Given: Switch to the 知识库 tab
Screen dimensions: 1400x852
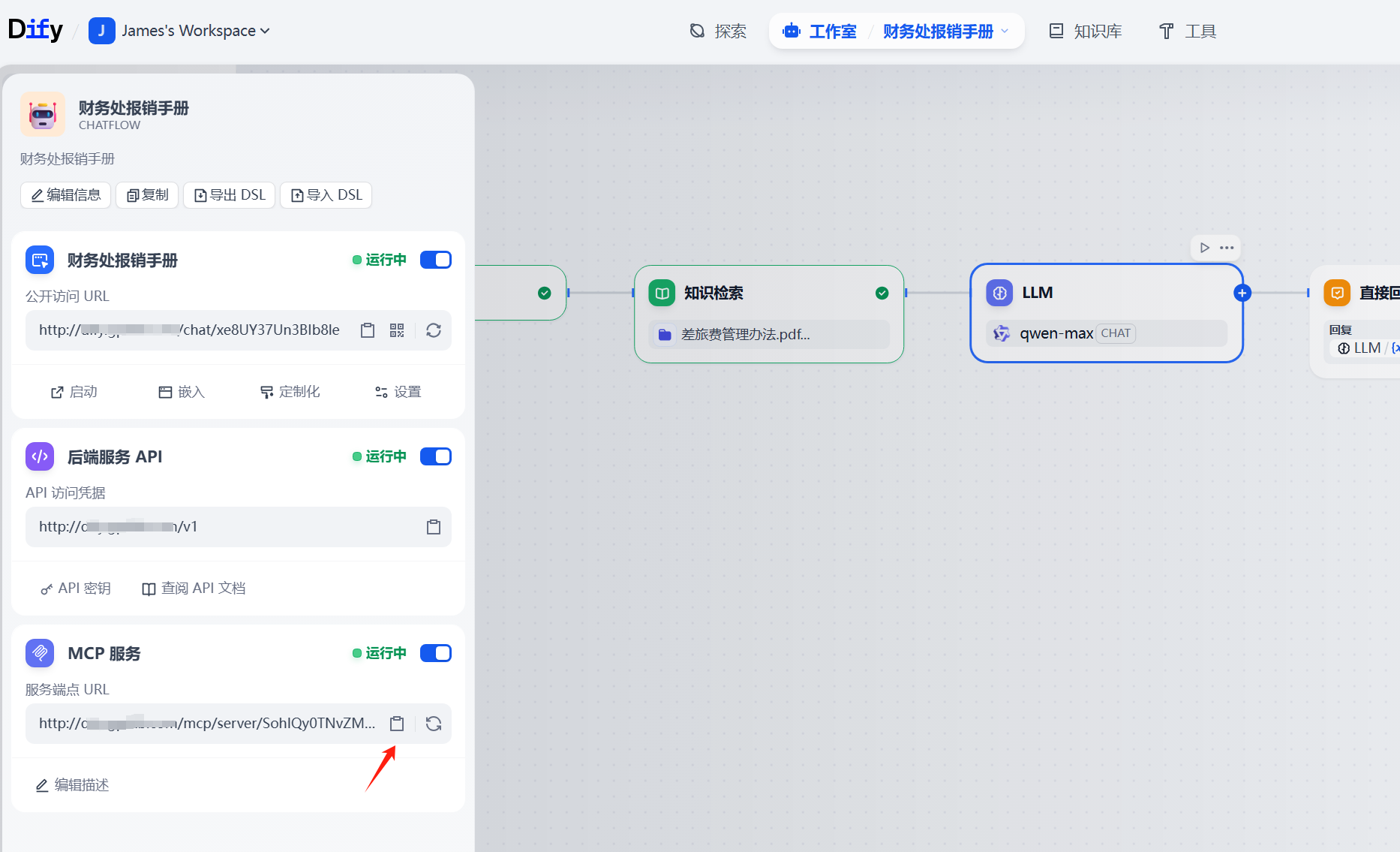Looking at the screenshot, I should [1085, 32].
